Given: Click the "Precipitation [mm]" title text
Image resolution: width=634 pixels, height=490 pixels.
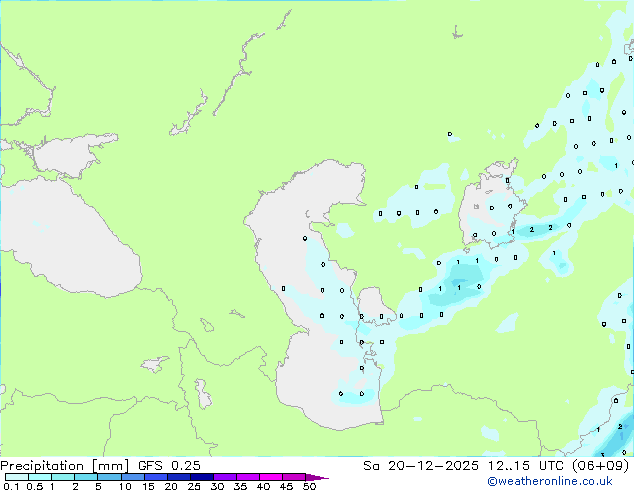Looking at the screenshot, I should tap(65, 466).
